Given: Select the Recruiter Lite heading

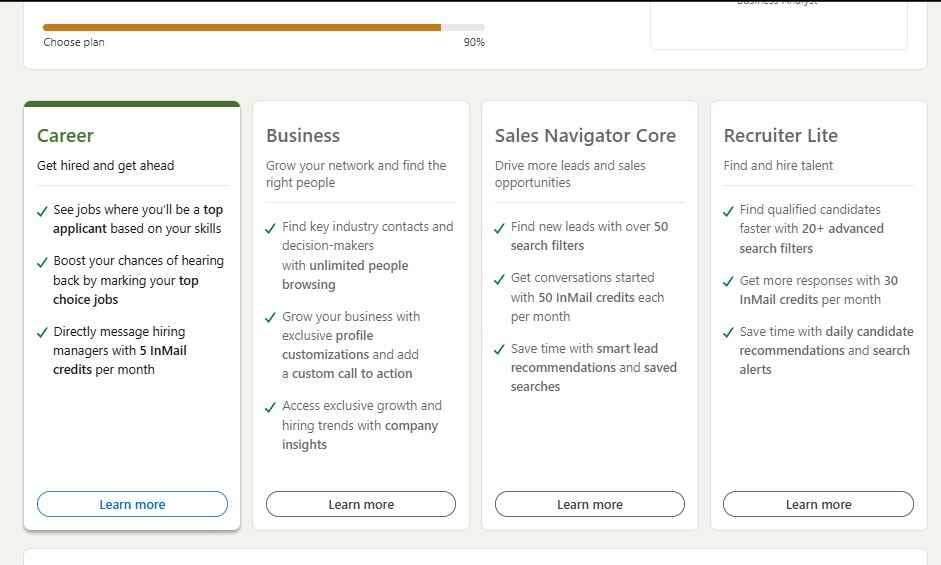Looking at the screenshot, I should (781, 136).
